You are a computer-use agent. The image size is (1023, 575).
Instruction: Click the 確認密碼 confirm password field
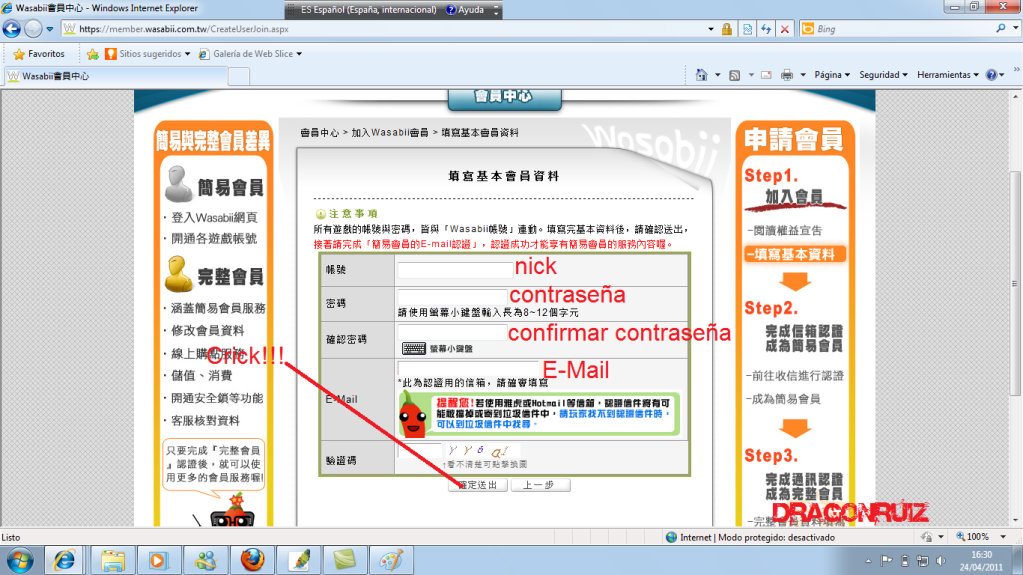click(x=451, y=332)
